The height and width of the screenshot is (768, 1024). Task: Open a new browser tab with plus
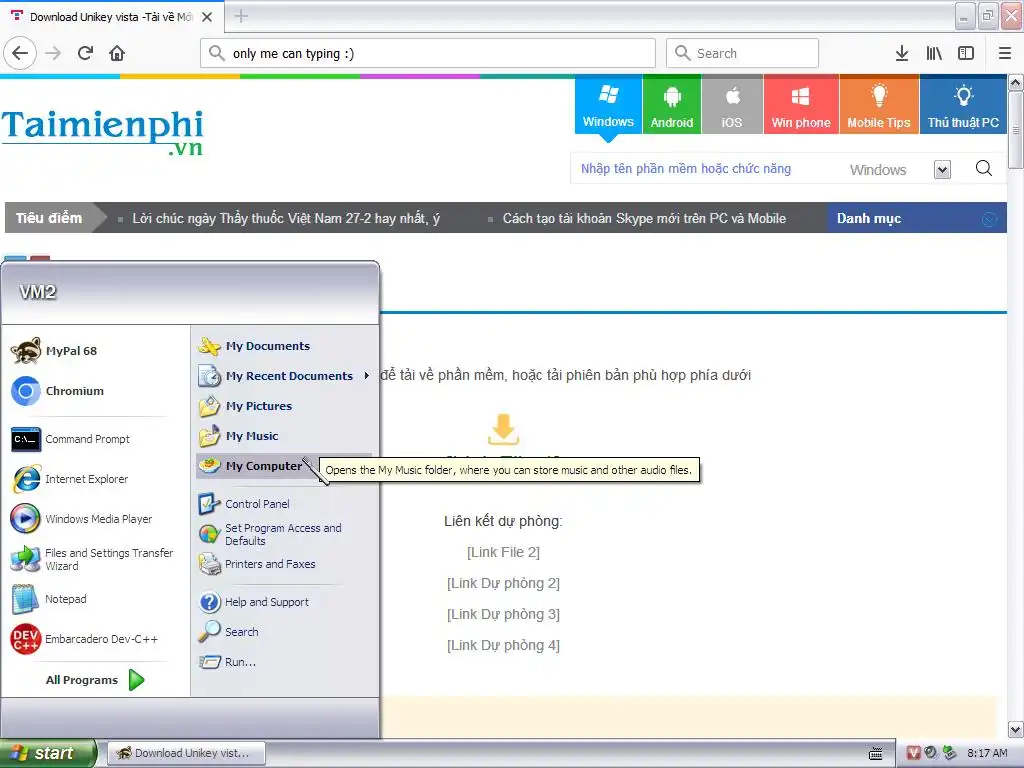point(241,16)
